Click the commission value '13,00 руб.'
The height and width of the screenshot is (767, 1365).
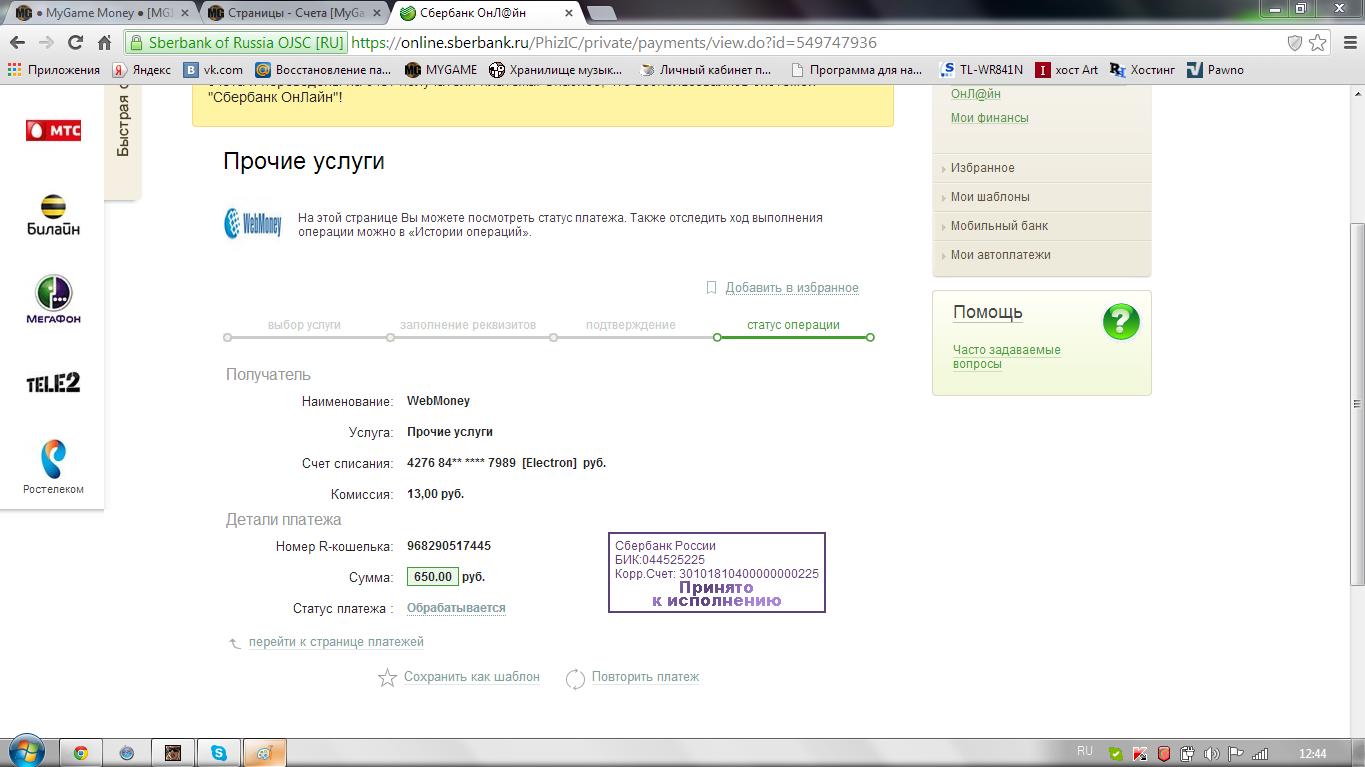pyautogui.click(x=436, y=494)
